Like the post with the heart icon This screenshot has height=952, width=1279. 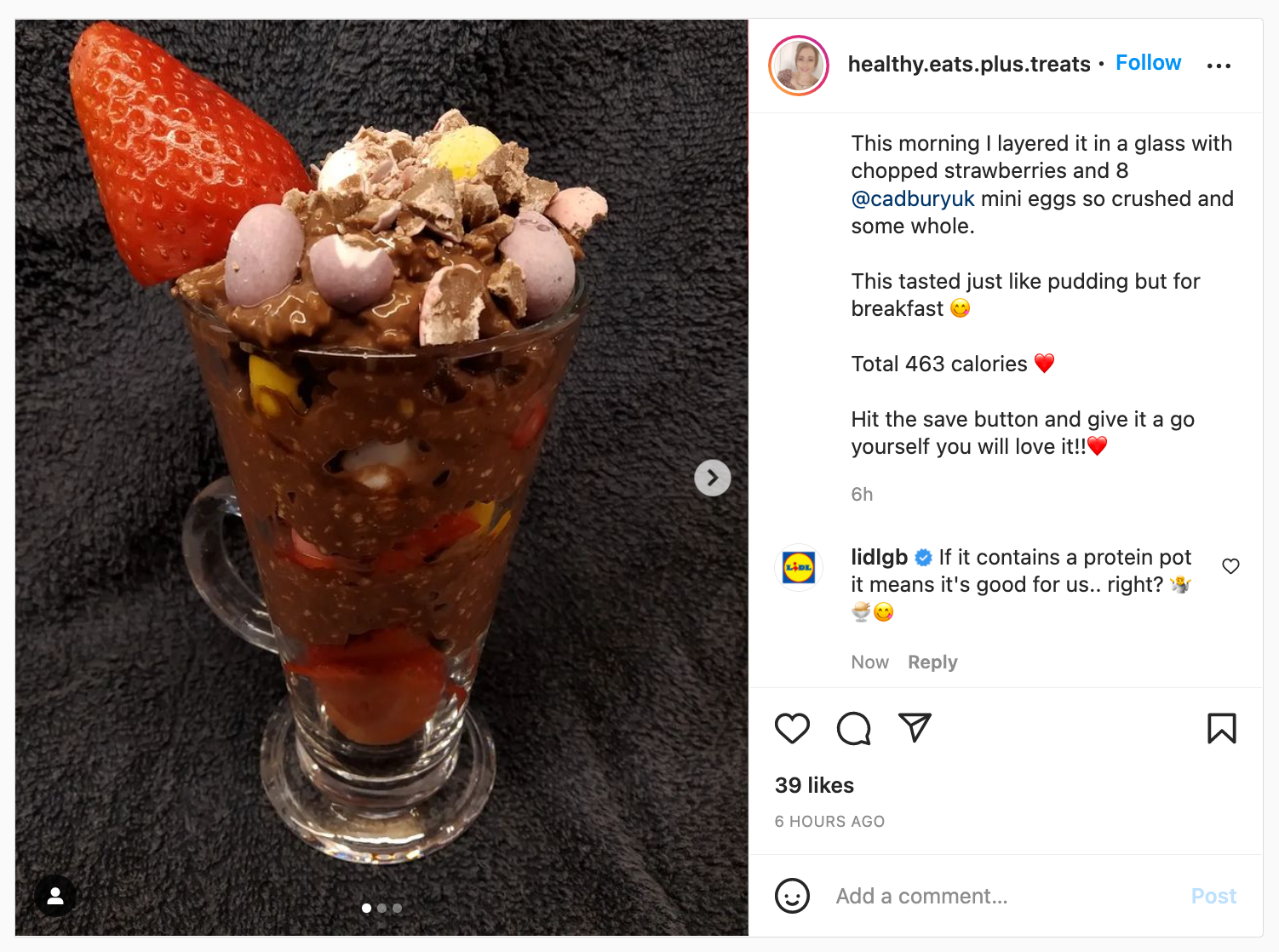click(792, 728)
